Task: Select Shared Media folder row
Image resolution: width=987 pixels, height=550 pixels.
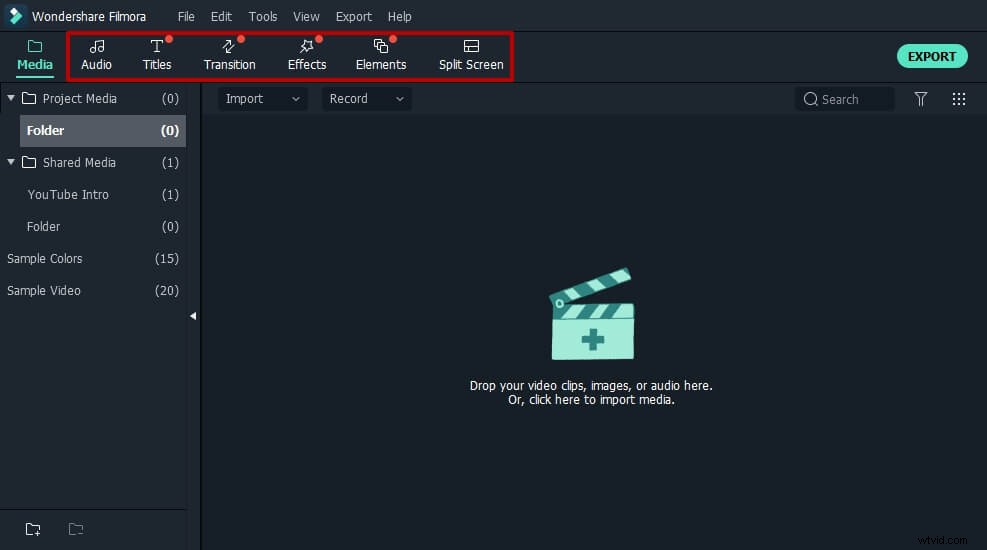Action: 93,162
